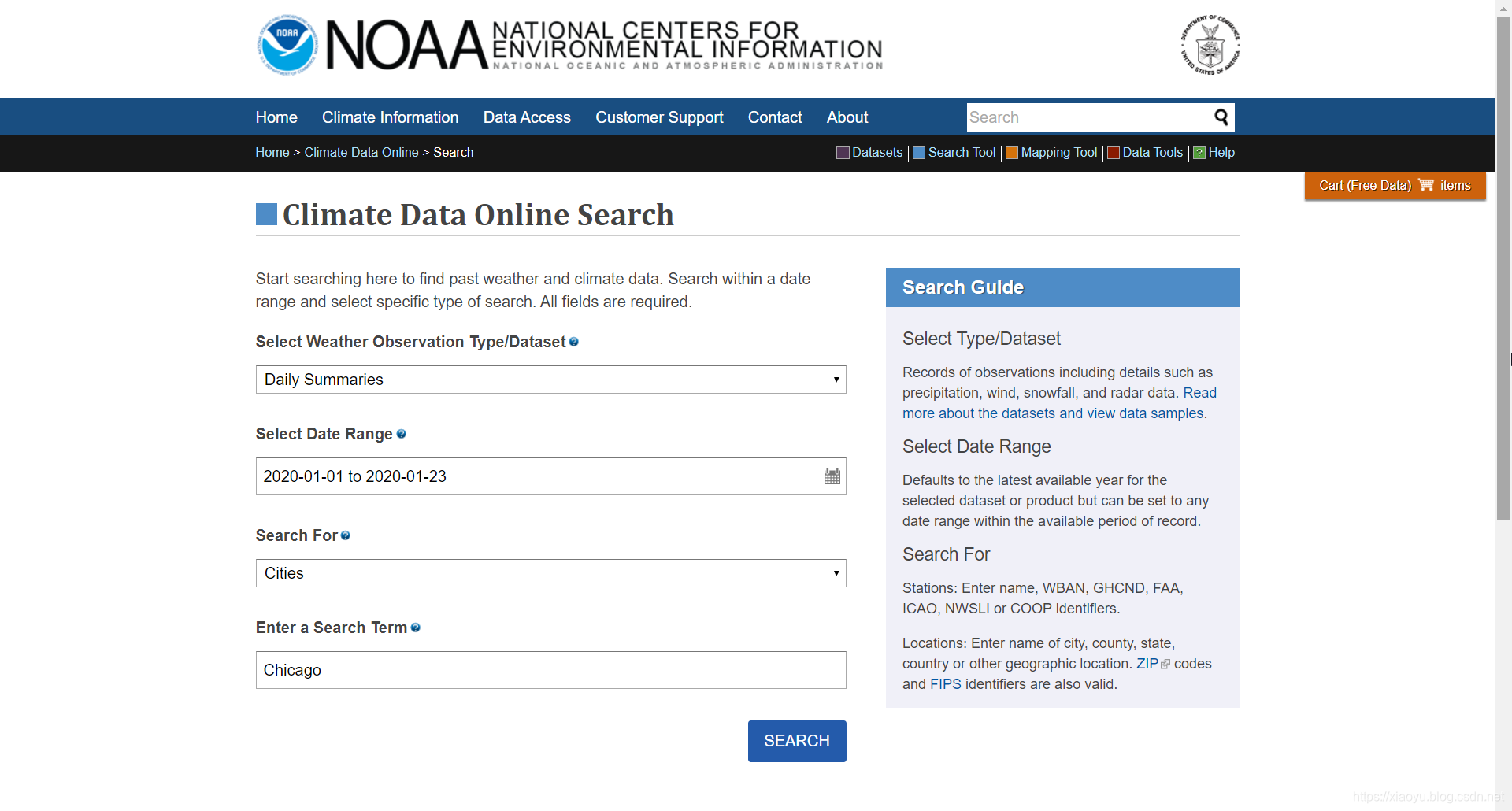Follow the Climate Data Online breadcrumb link

point(361,152)
